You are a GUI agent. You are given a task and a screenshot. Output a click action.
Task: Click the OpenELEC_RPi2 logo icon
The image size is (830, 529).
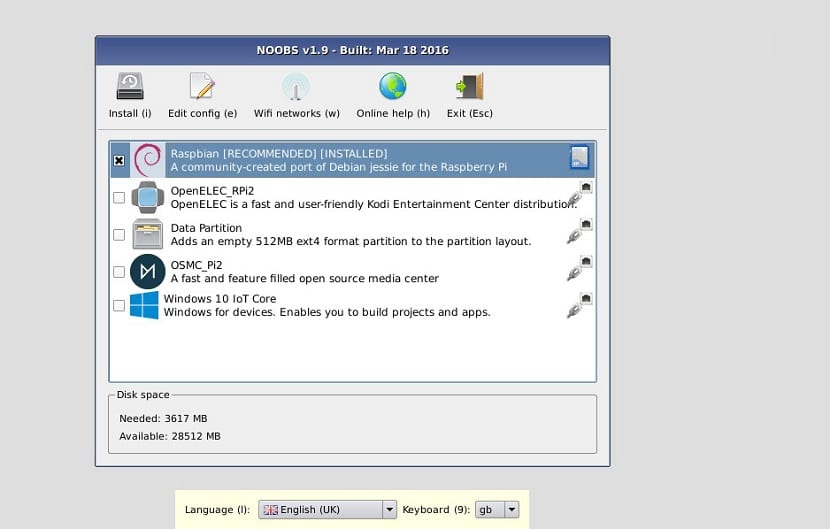pos(148,197)
